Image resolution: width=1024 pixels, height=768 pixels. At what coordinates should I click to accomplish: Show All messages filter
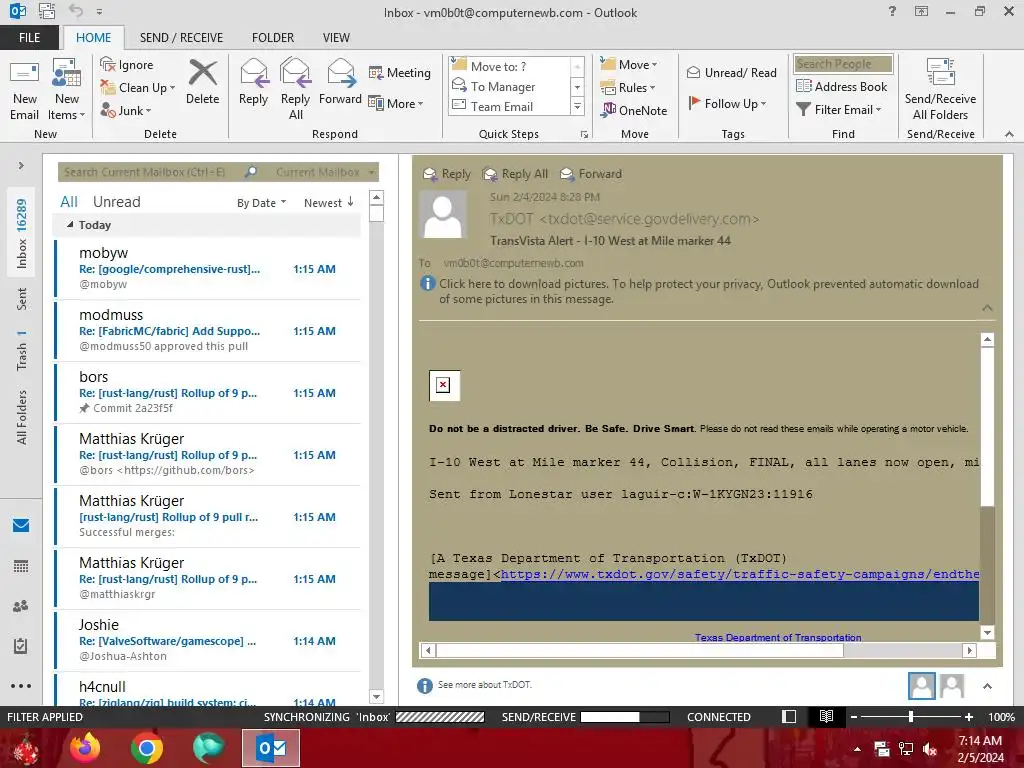point(69,202)
